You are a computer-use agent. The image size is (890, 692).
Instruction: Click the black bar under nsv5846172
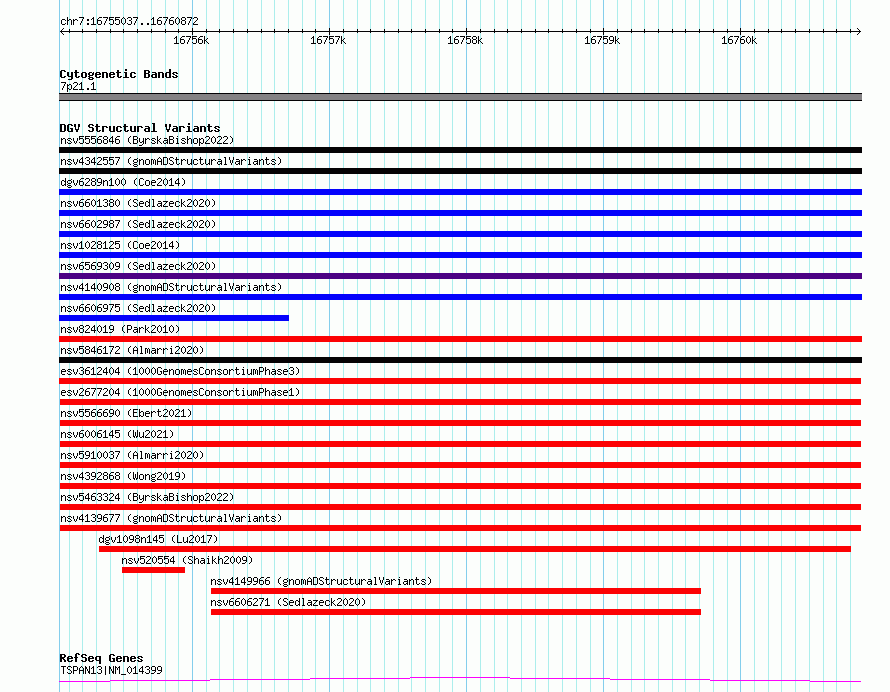pos(460,360)
